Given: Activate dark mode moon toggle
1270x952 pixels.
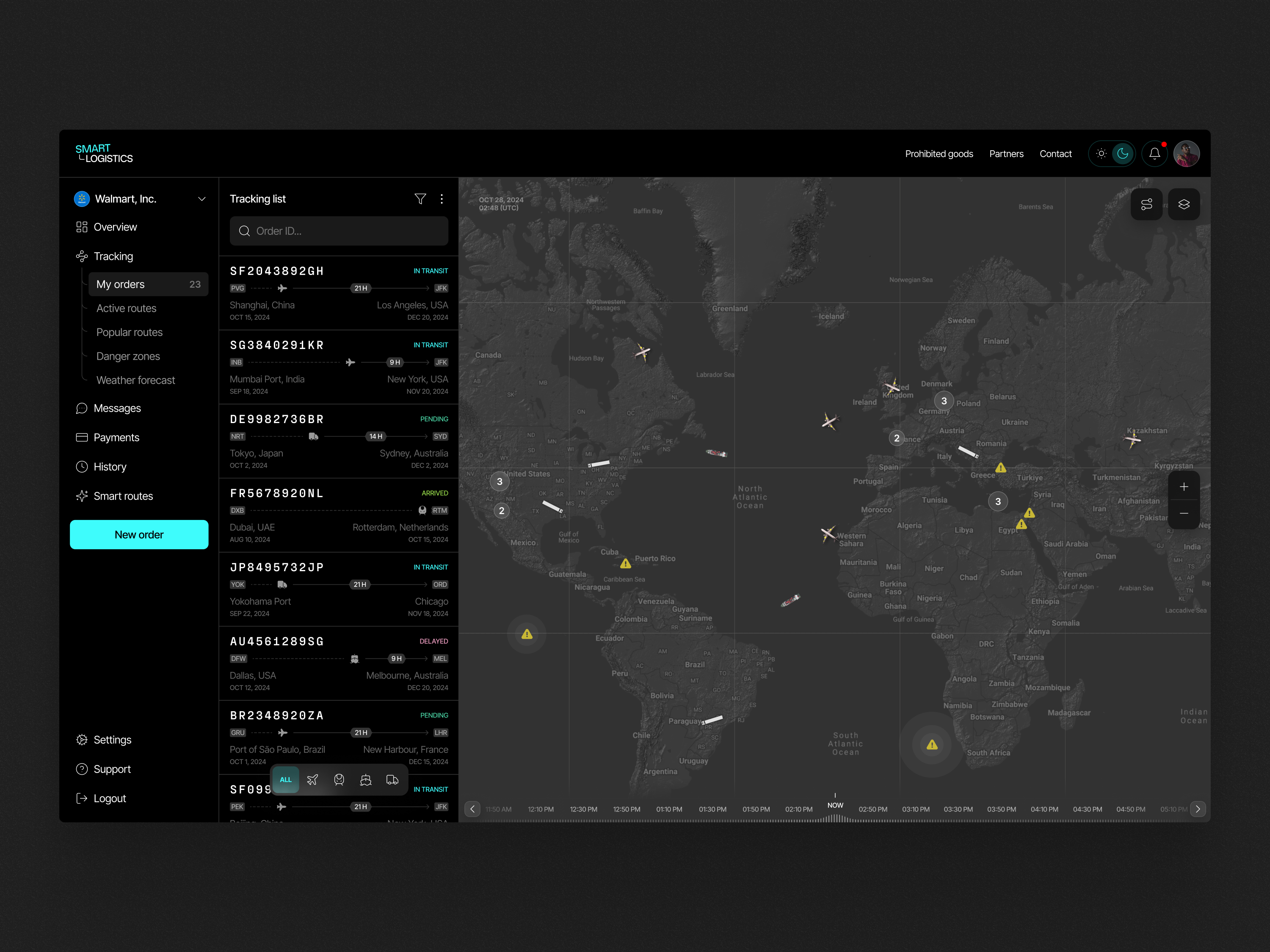Looking at the screenshot, I should point(1122,153).
